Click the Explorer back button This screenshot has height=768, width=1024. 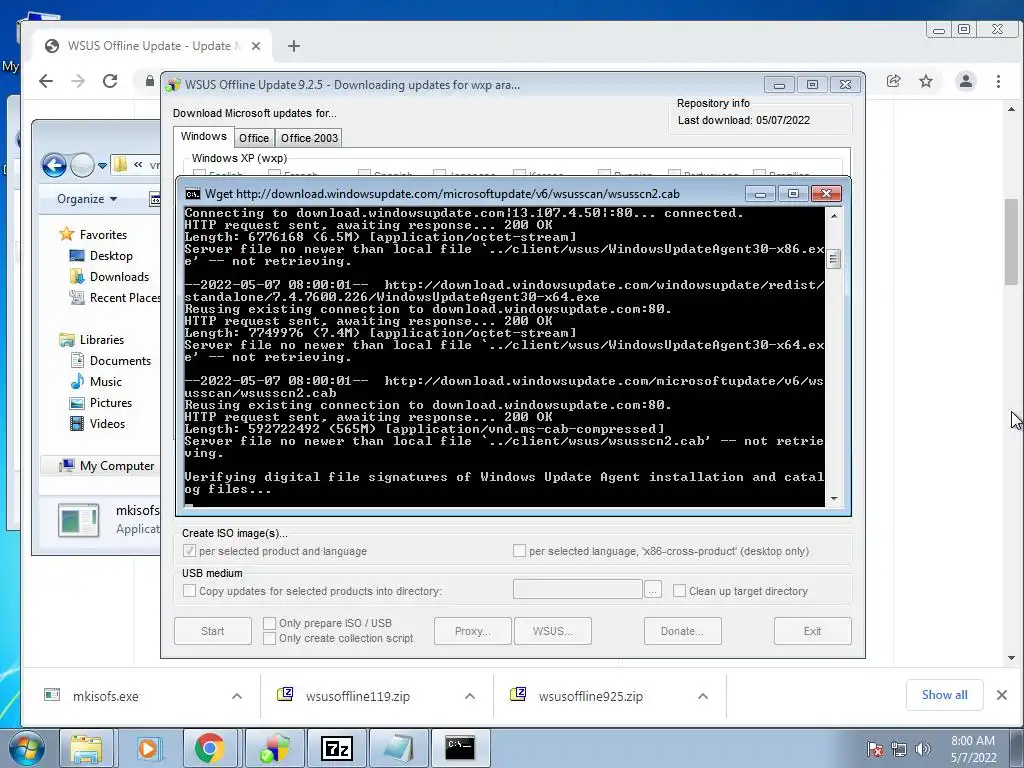tap(54, 165)
